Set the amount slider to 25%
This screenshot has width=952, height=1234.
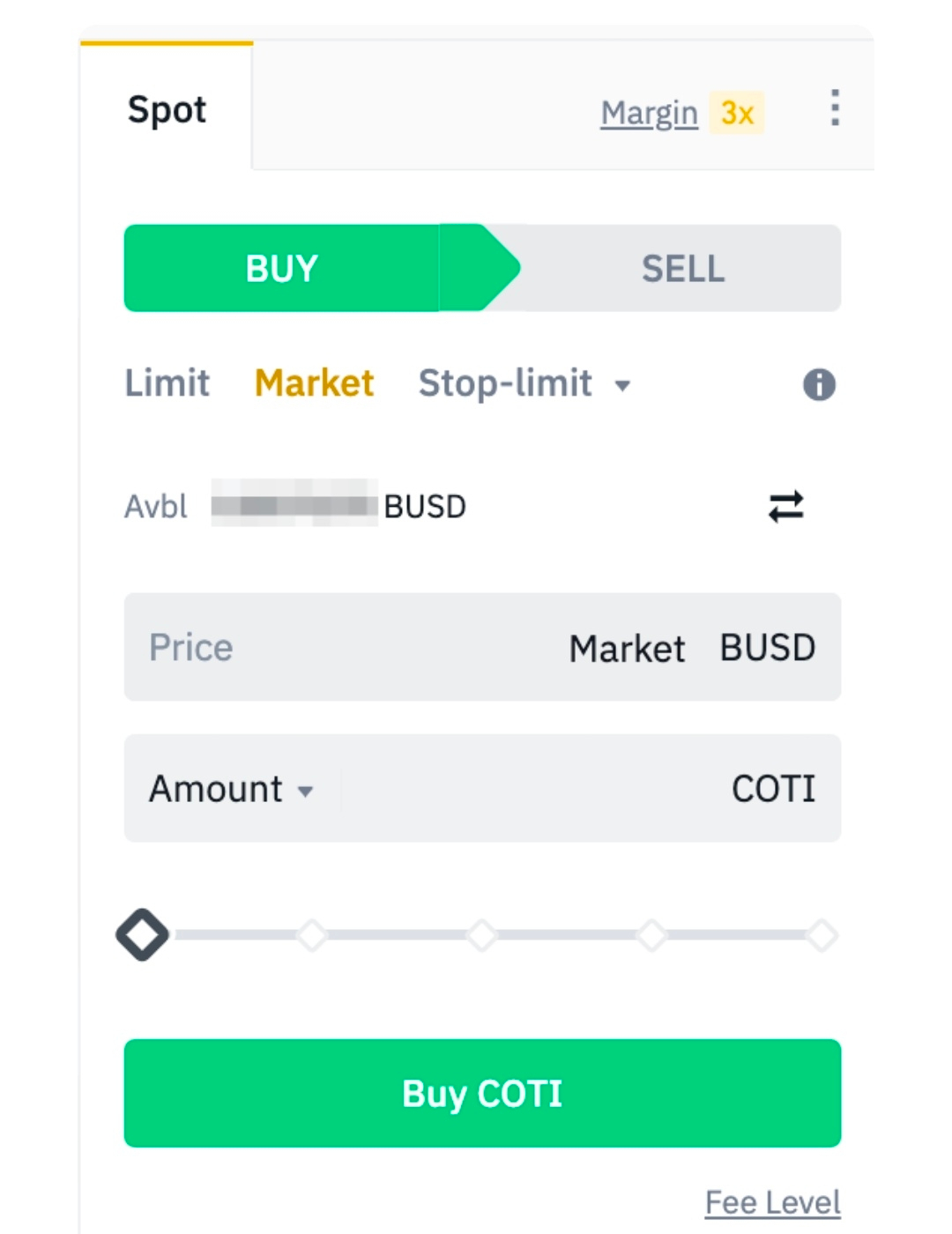pyautogui.click(x=312, y=935)
